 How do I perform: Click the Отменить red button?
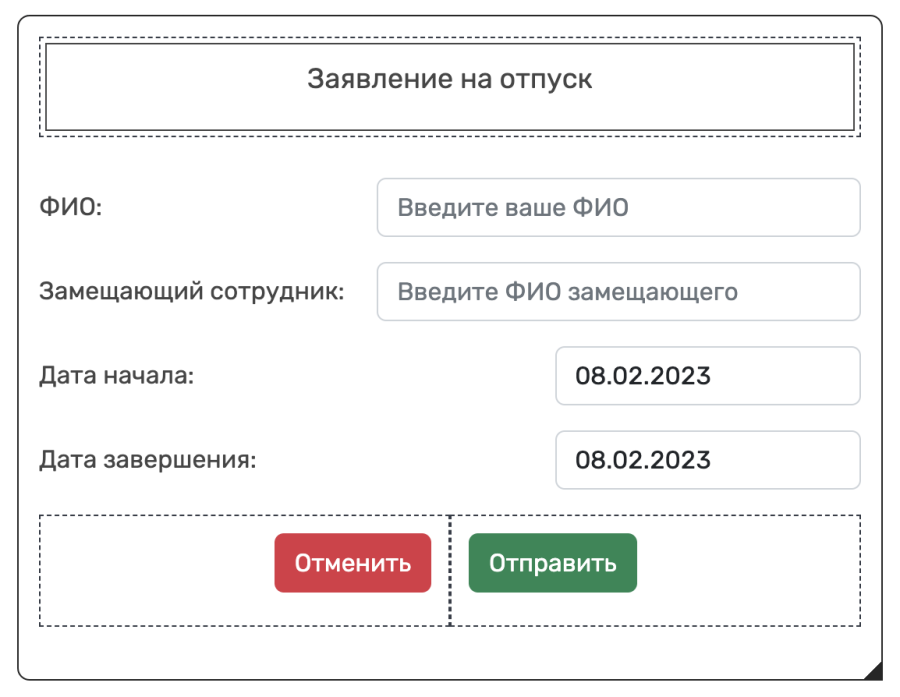click(x=352, y=563)
